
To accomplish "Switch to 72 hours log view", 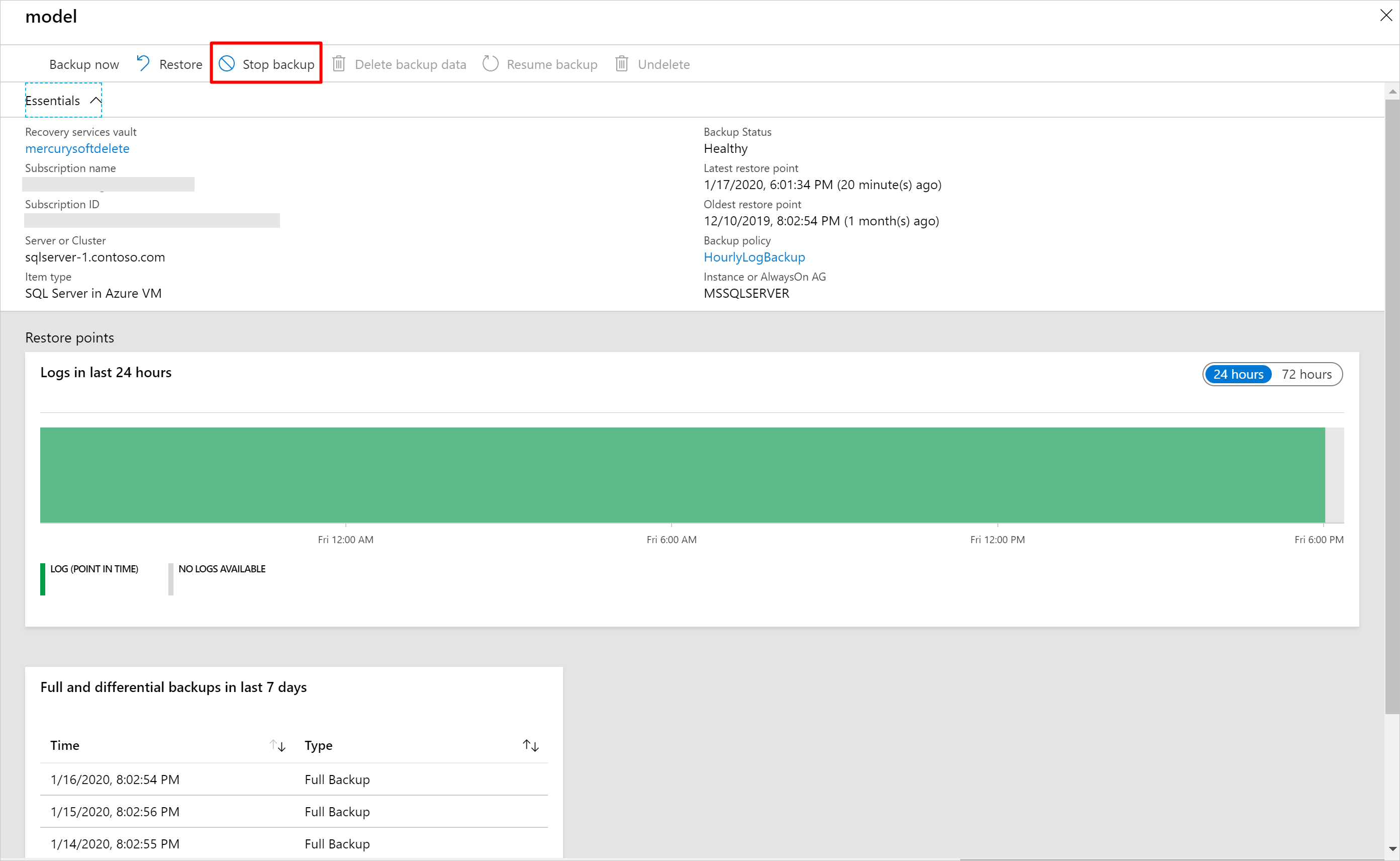I will click(x=1308, y=374).
